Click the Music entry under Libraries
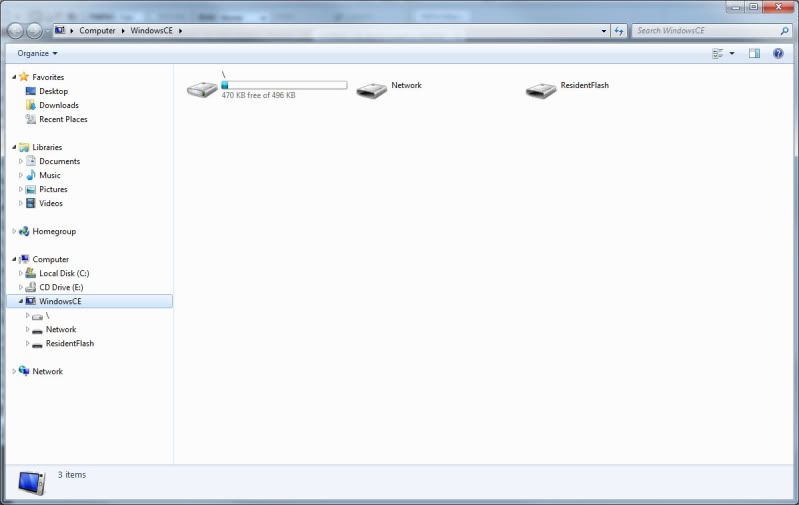The image size is (799, 505). (49, 175)
